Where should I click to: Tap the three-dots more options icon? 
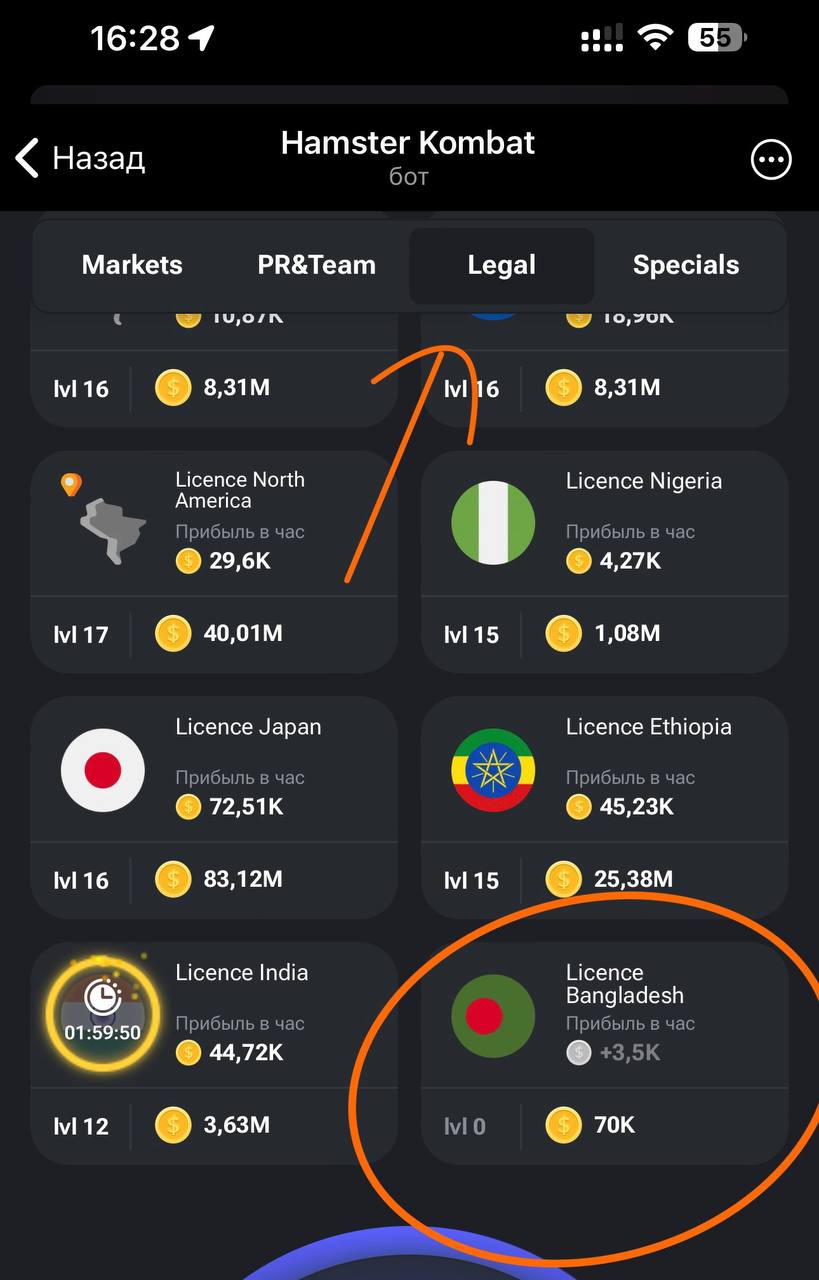(771, 159)
